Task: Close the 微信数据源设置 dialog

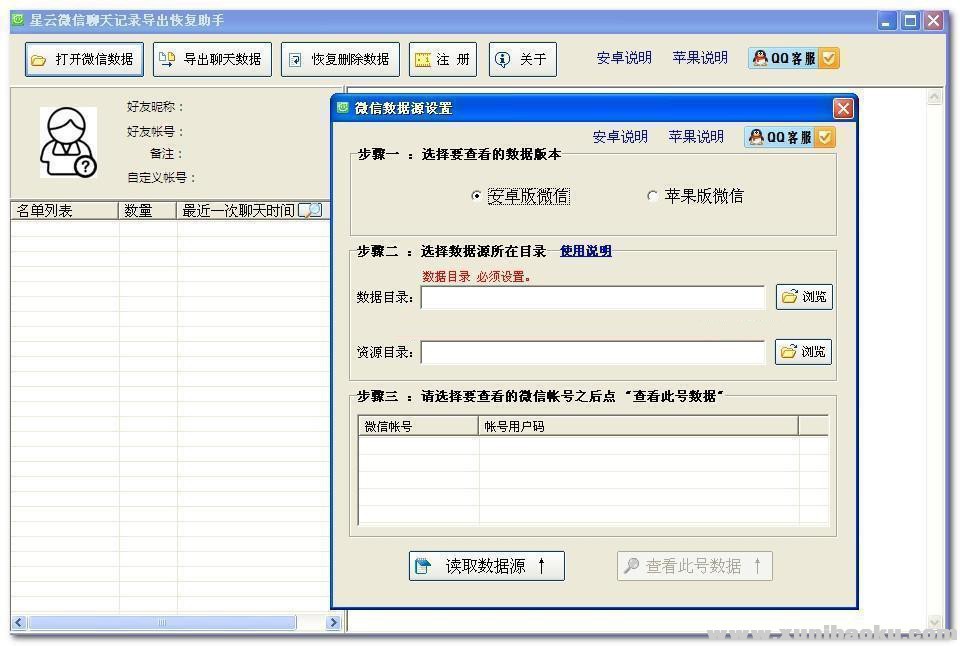Action: point(843,108)
